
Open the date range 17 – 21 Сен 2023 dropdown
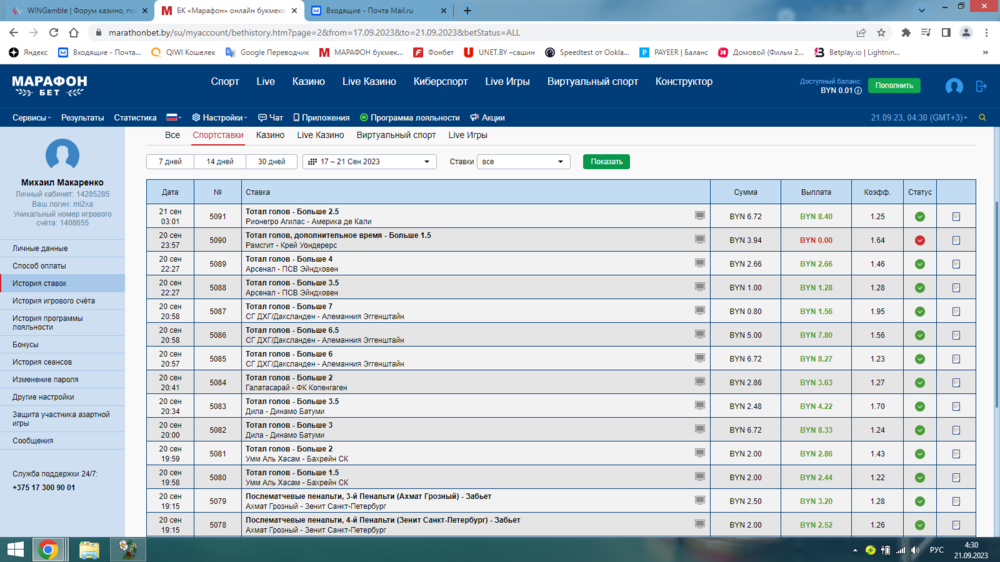(x=369, y=161)
